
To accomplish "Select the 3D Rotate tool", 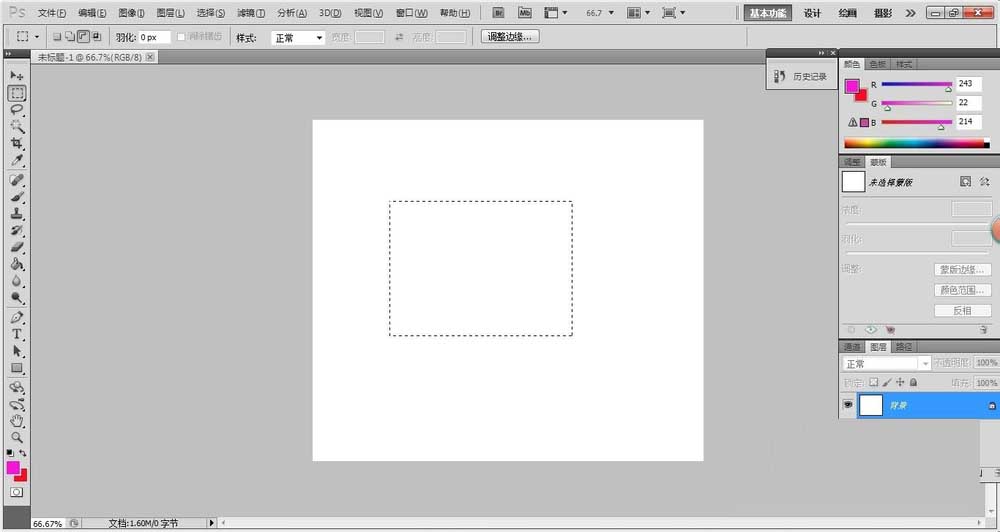I will click(x=17, y=387).
